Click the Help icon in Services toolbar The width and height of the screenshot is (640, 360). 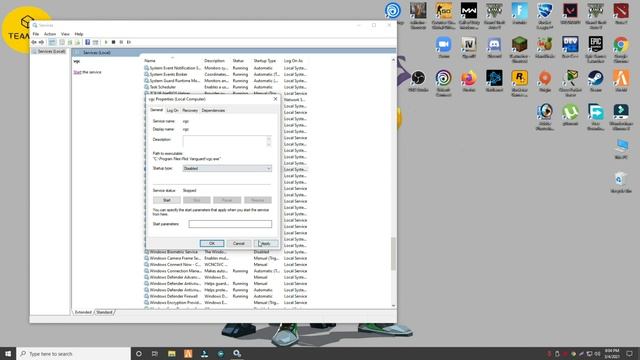(87, 42)
